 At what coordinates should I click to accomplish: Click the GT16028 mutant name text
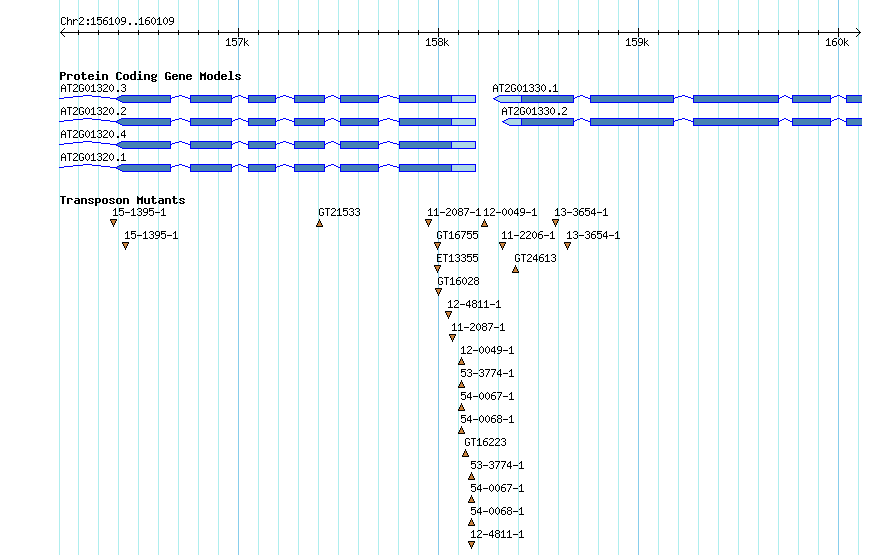click(459, 281)
